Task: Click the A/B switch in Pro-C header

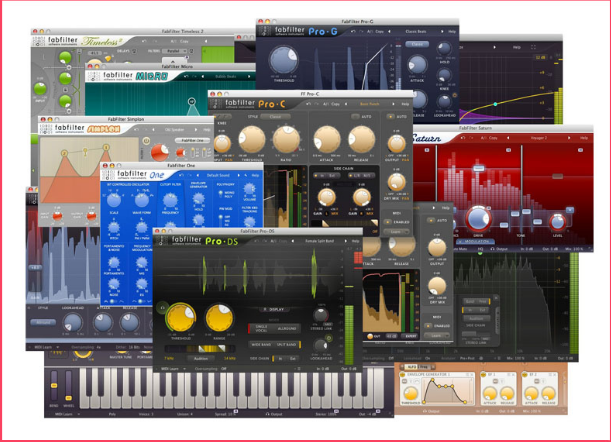Action: click(326, 104)
